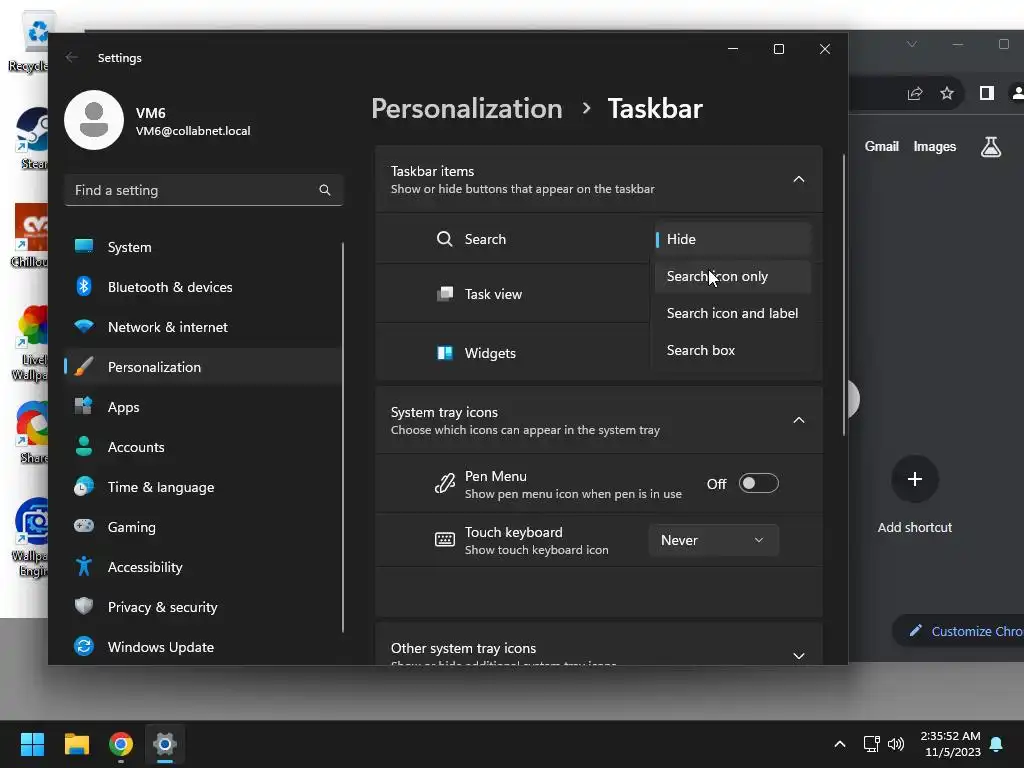
Task: Click Settings gear icon in taskbar
Action: [x=165, y=744]
